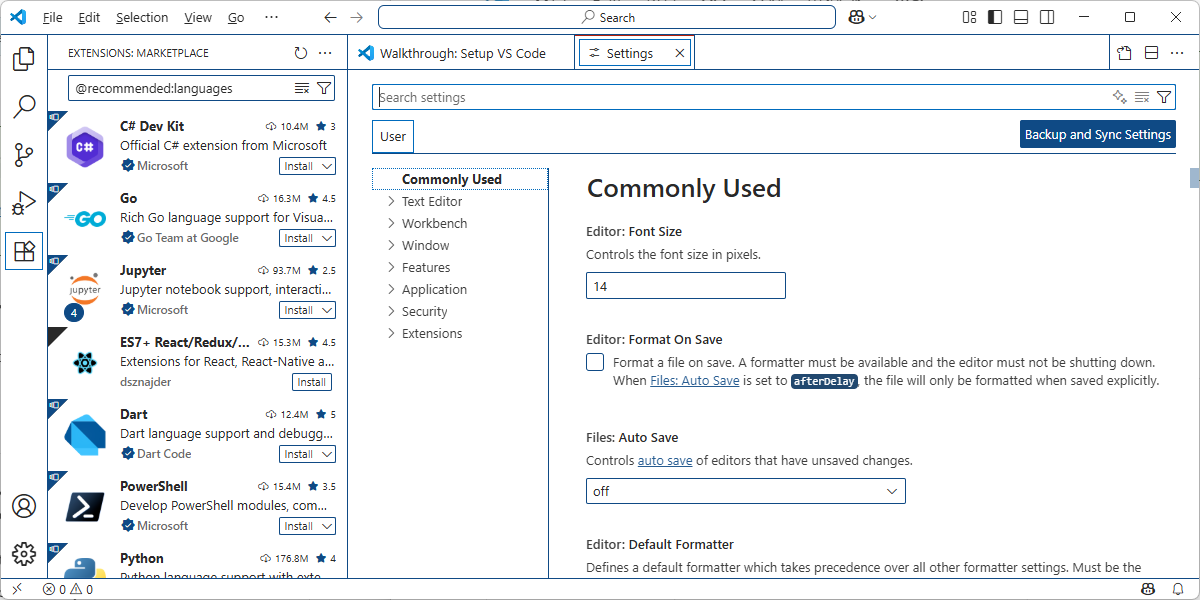
Task: Click Backup and Sync Settings button
Action: click(x=1098, y=134)
